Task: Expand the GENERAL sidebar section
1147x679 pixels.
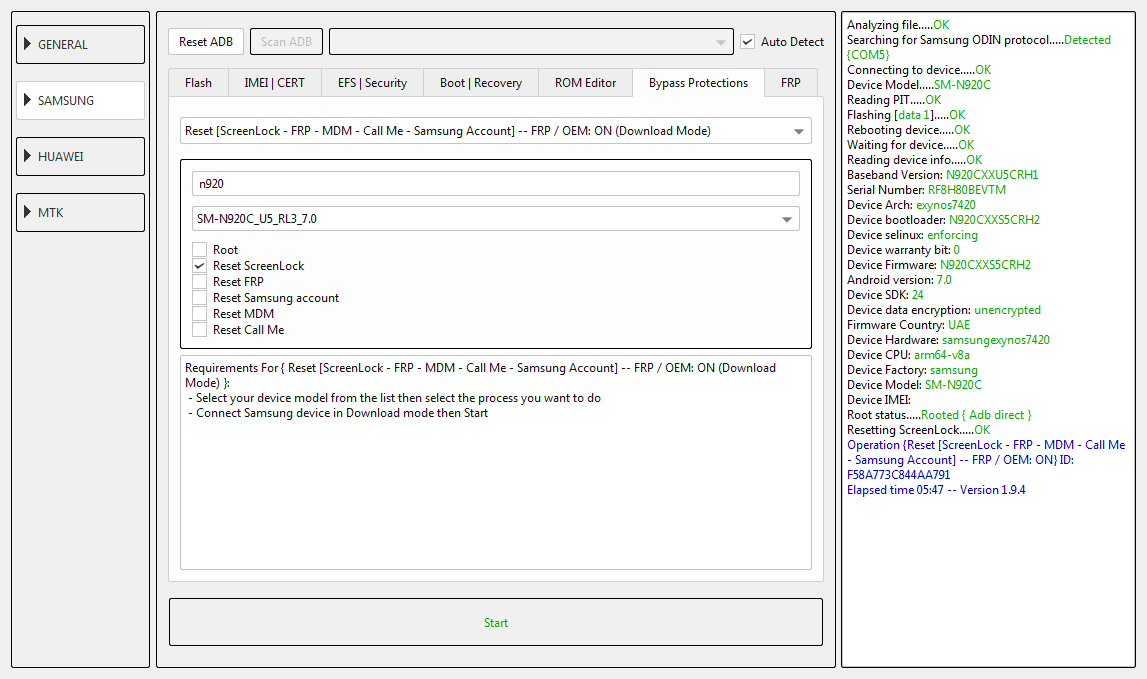Action: 80,45
